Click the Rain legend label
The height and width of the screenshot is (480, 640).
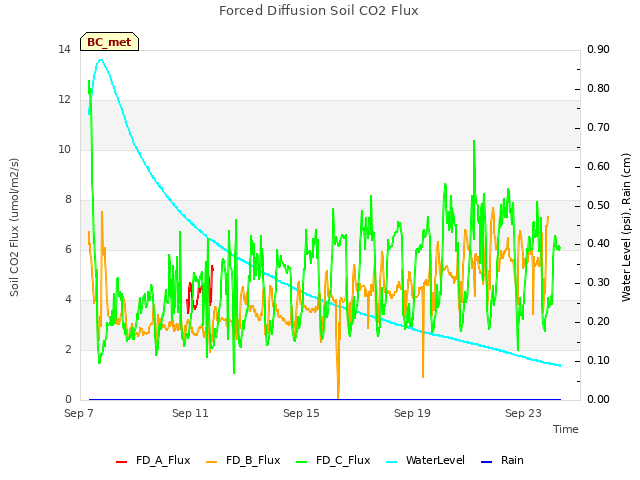click(x=512, y=460)
